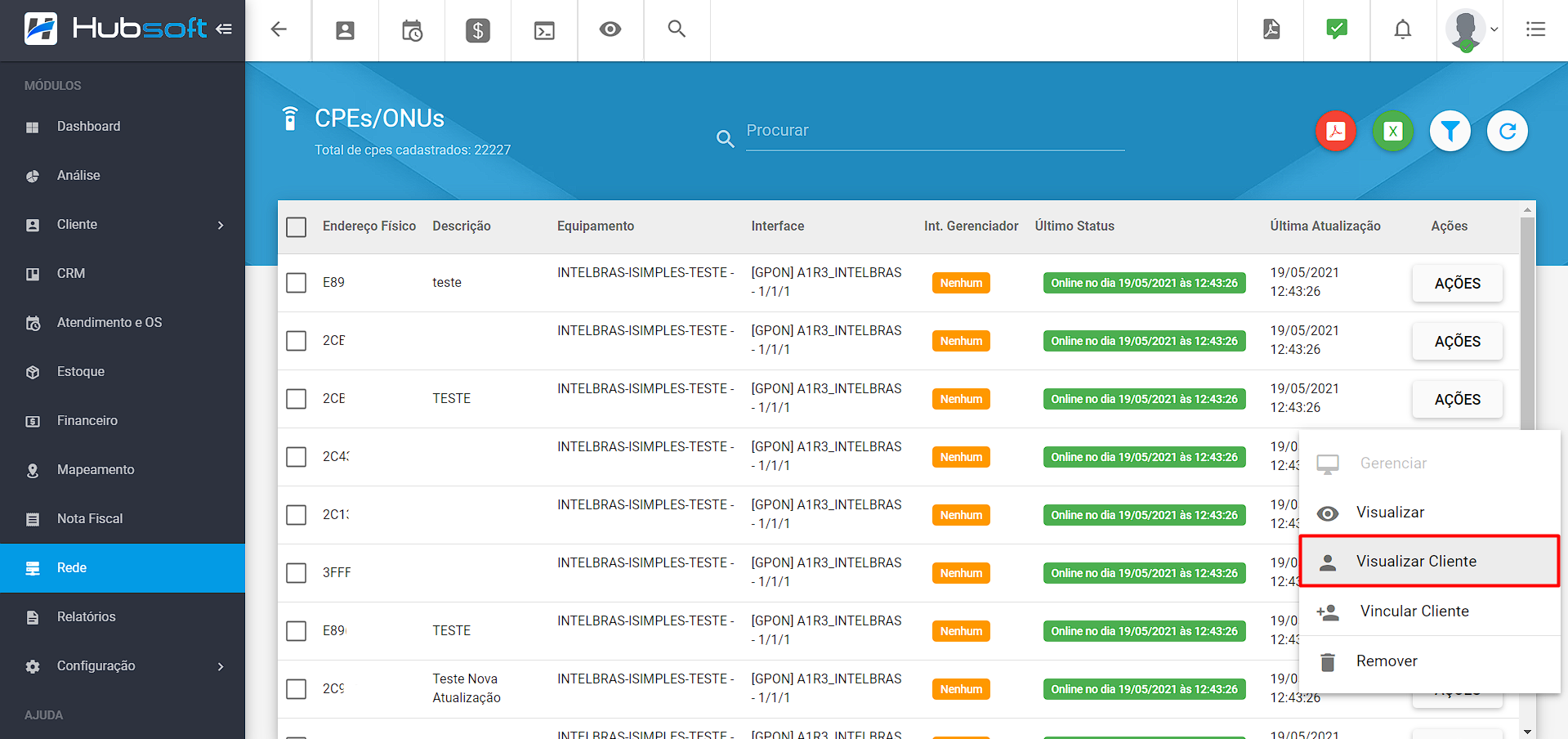Open the Rede module
This screenshot has width=1568, height=739.
pos(123,568)
